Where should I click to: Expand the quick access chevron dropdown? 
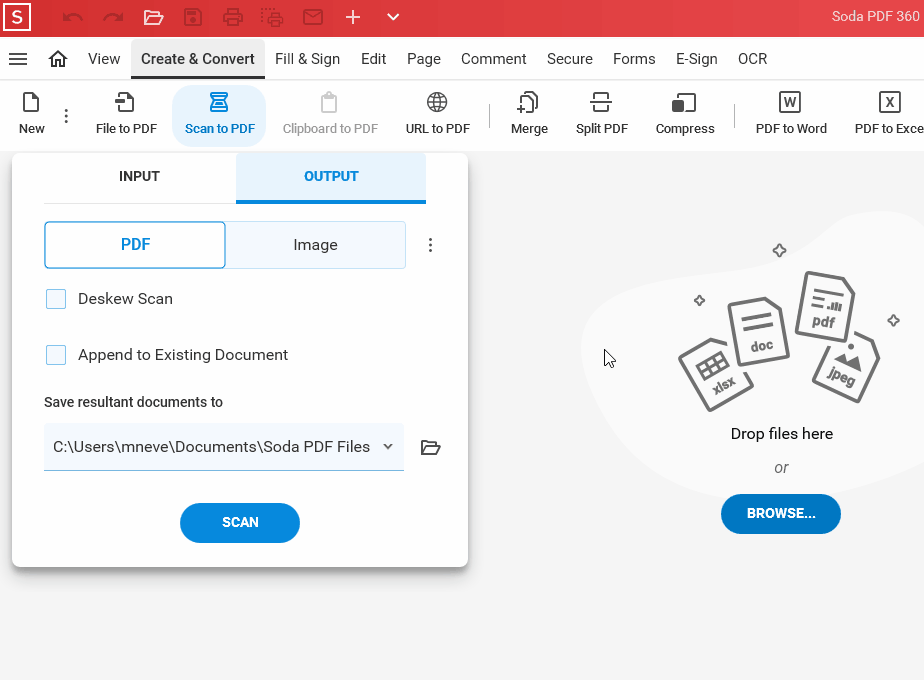pyautogui.click(x=393, y=17)
